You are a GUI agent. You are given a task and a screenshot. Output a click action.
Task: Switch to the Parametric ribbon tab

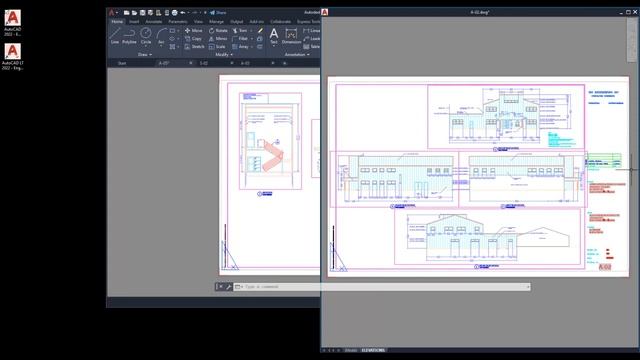178,22
